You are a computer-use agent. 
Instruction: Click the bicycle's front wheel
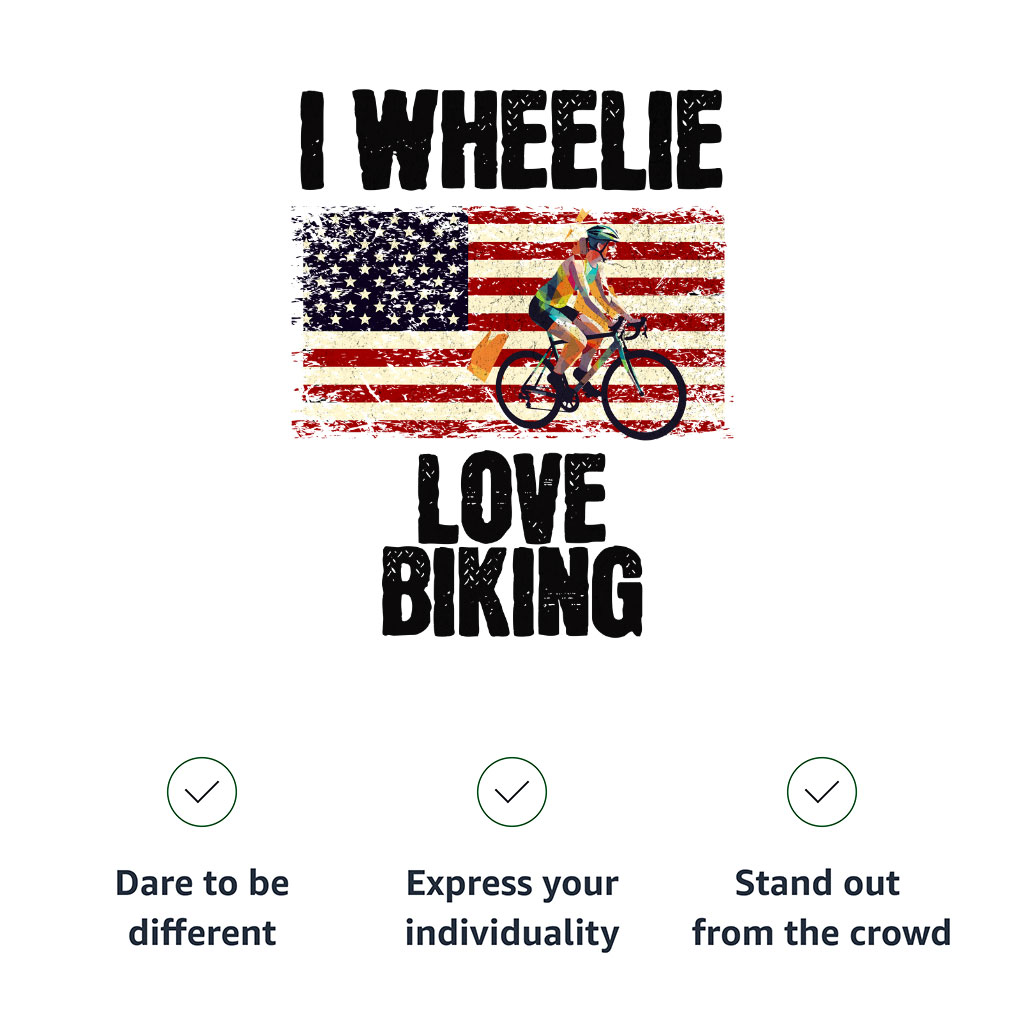pyautogui.click(x=644, y=394)
